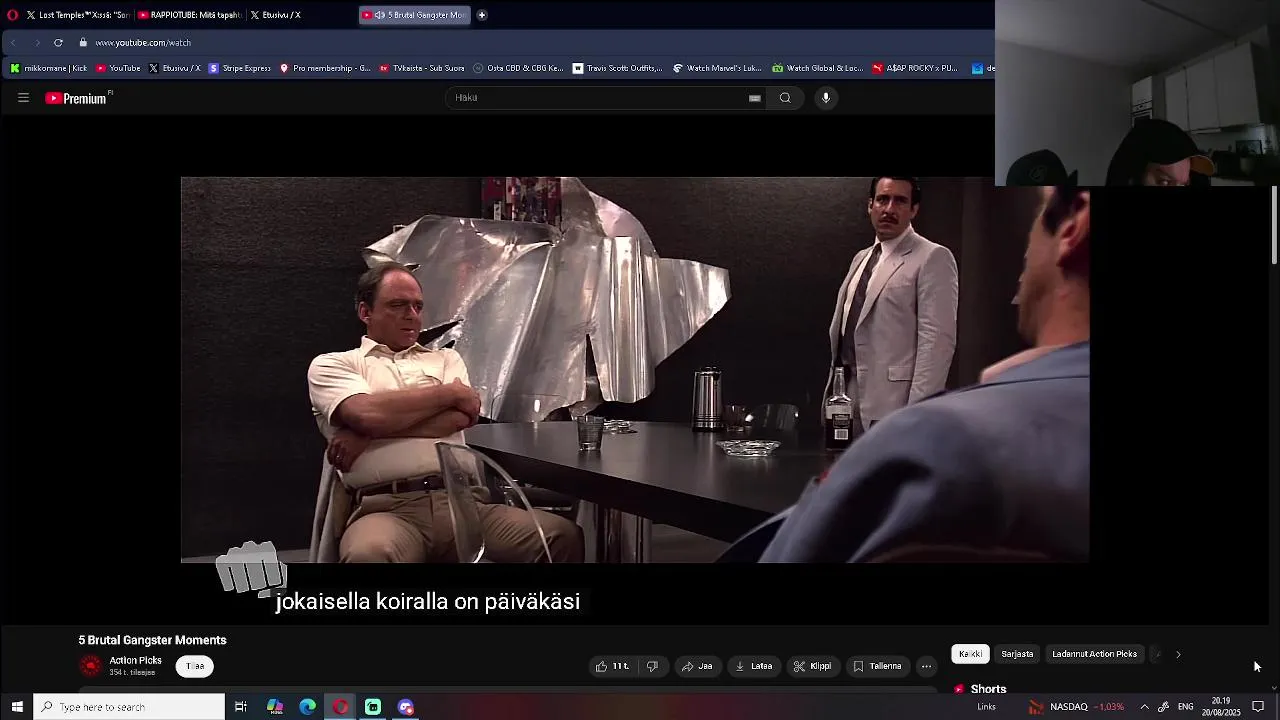The width and height of the screenshot is (1280, 720).
Task: Open Watch Marvel's bookmark
Action: click(717, 68)
